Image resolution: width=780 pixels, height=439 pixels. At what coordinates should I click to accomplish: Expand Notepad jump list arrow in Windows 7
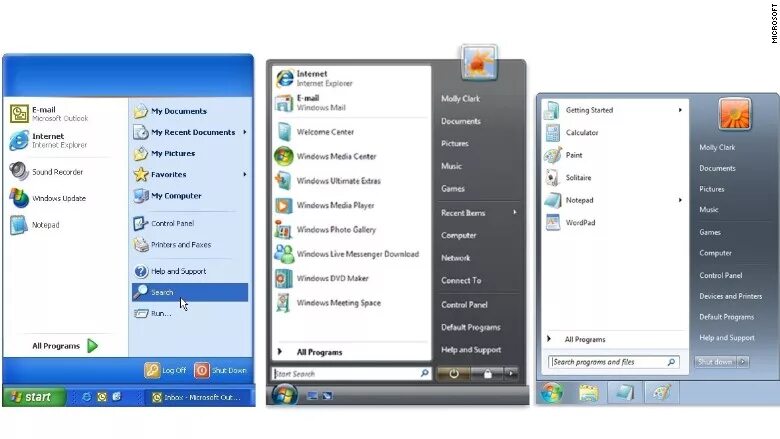[x=680, y=200]
